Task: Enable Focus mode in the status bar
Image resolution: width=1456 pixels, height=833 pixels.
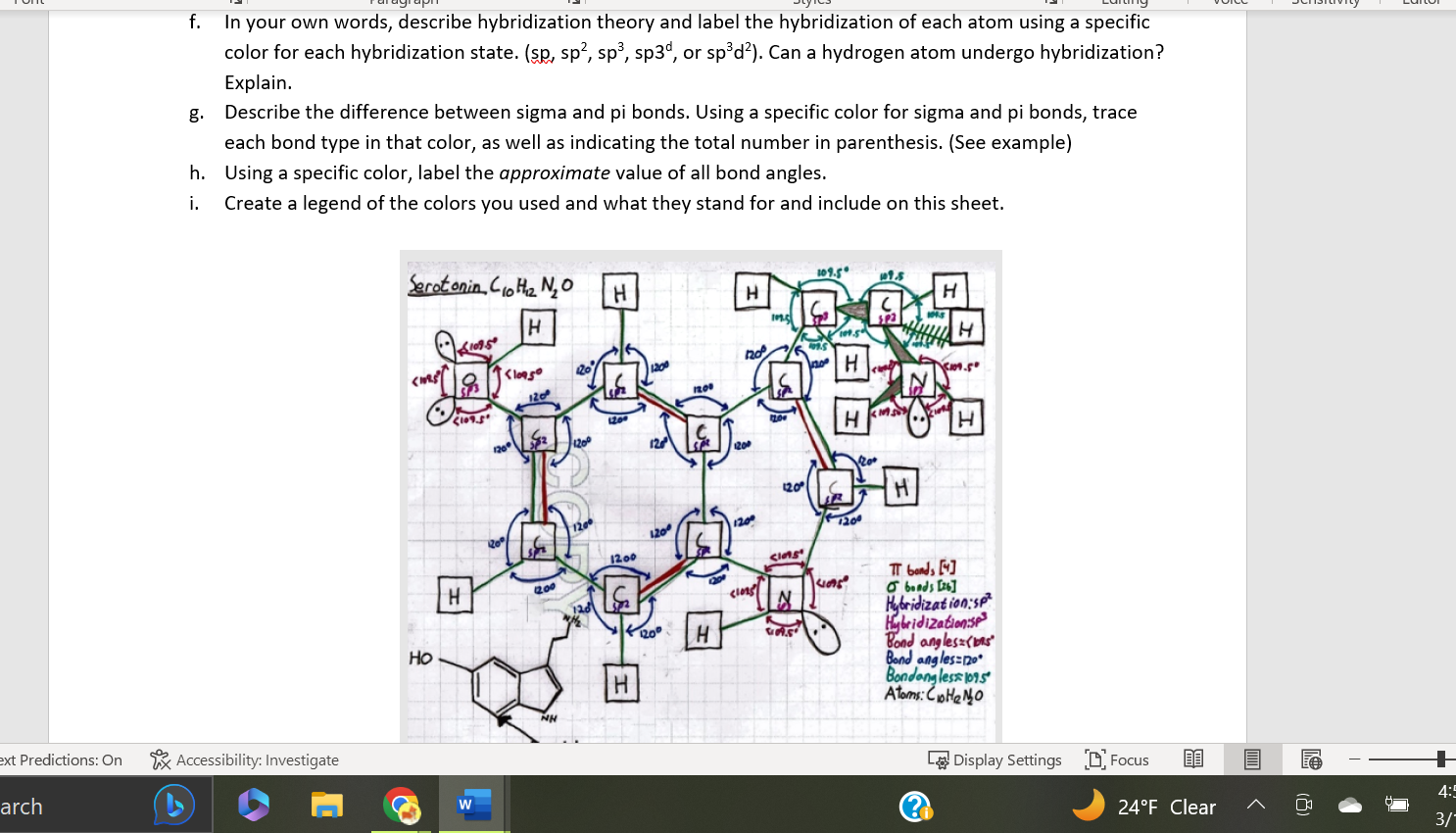Action: coord(1117,759)
